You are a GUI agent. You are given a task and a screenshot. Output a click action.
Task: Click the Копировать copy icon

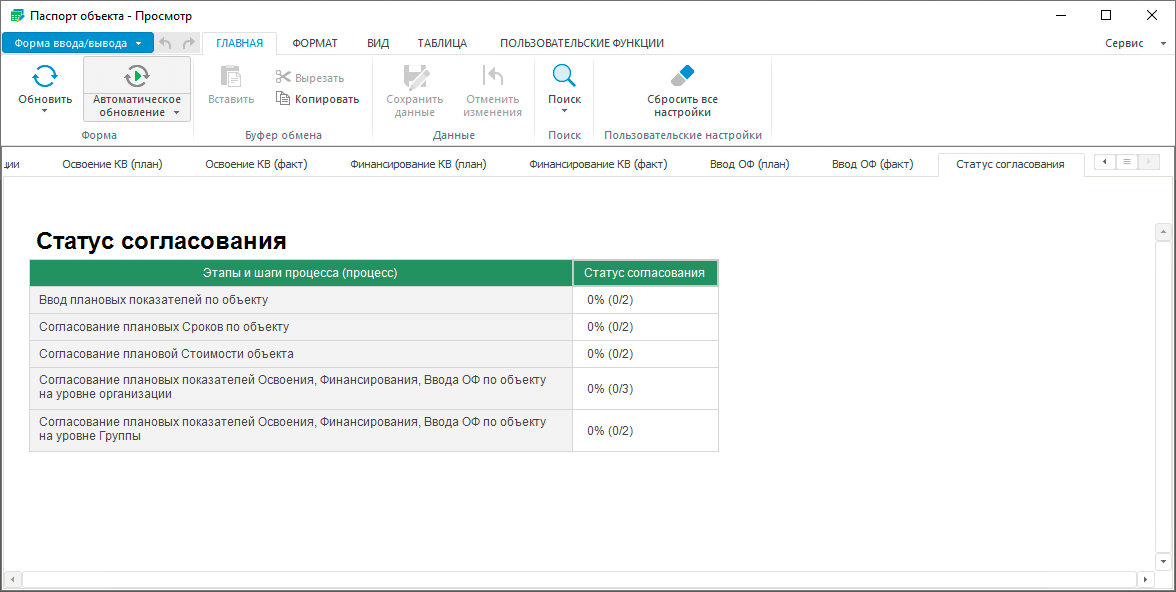click(x=283, y=99)
